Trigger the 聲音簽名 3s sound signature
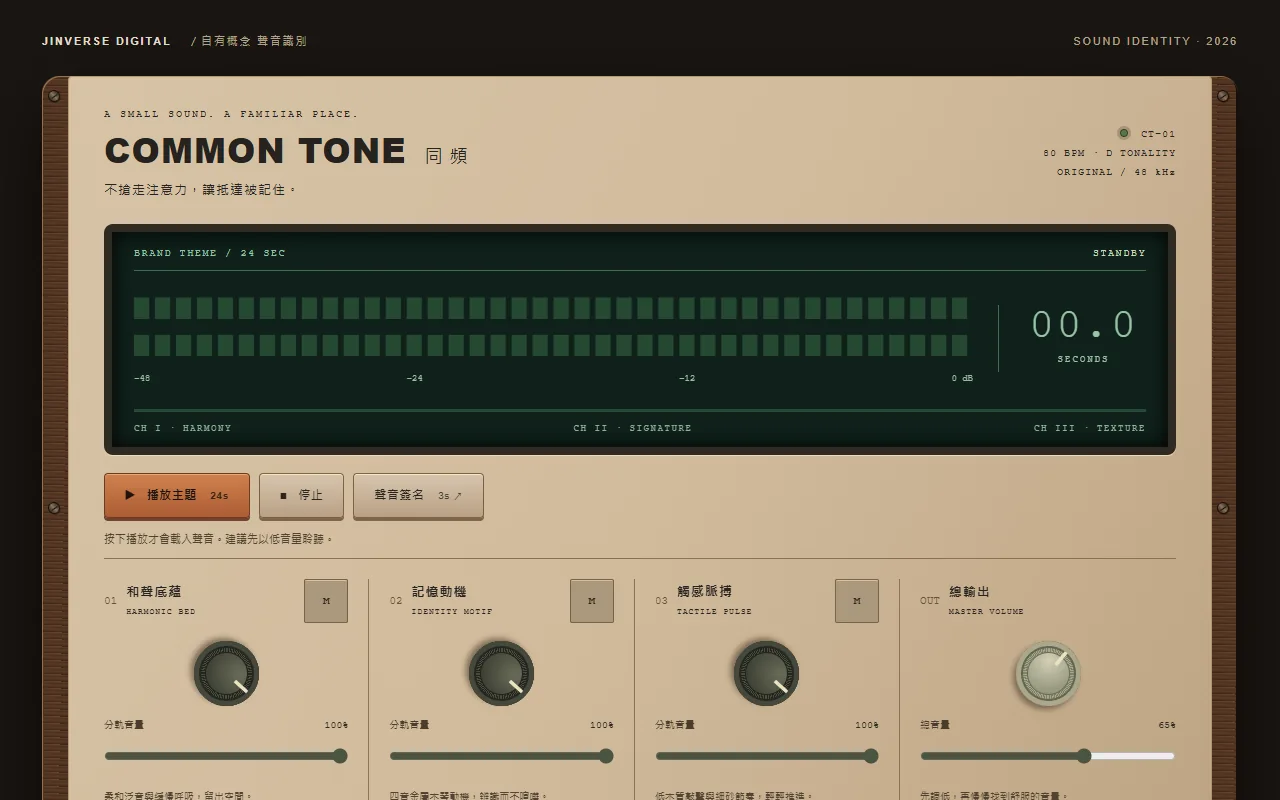This screenshot has width=1280, height=800. (x=418, y=495)
